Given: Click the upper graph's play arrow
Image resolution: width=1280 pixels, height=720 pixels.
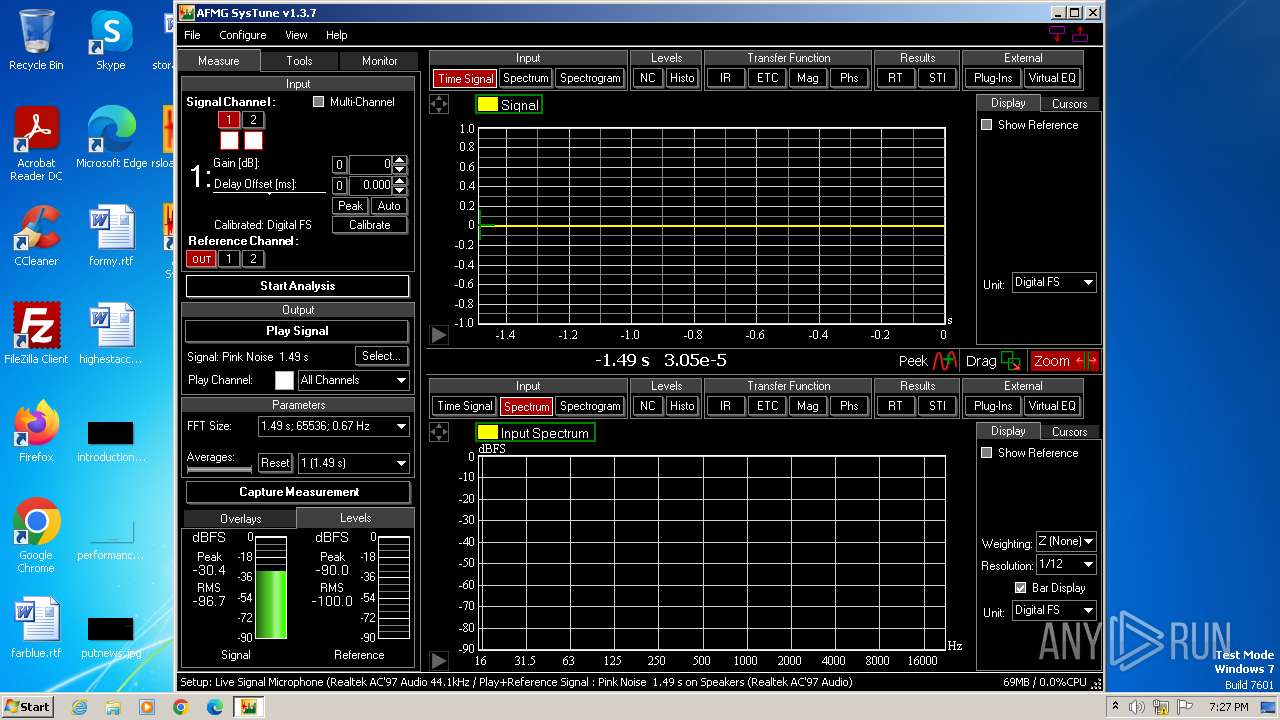Looking at the screenshot, I should coord(439,334).
